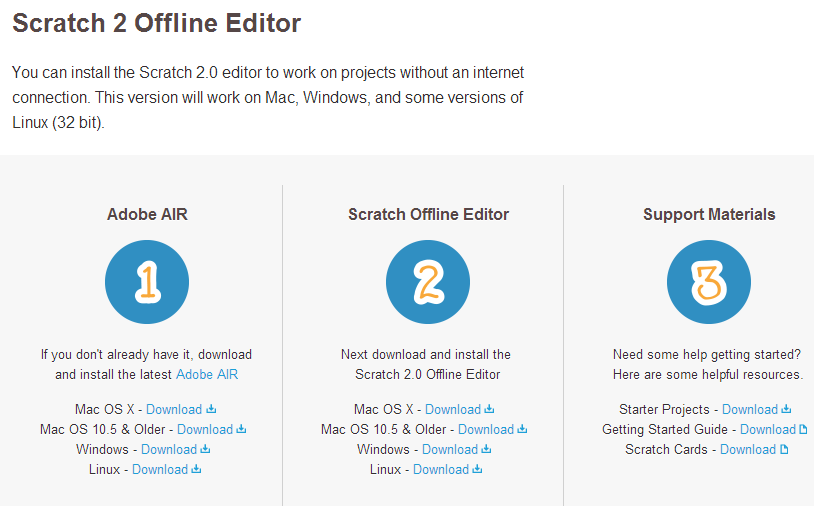Screen dimensions: 814x506
Task: Click the Support Materials column heading
Action: pyautogui.click(x=708, y=214)
